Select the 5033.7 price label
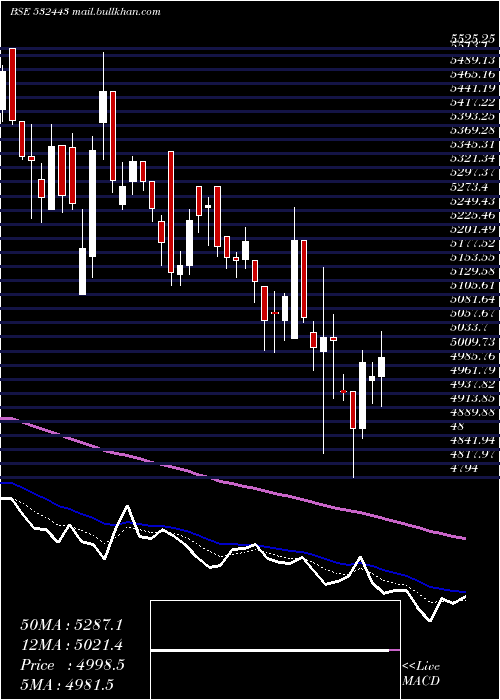Viewport: 500px width, 700px height. click(468, 327)
